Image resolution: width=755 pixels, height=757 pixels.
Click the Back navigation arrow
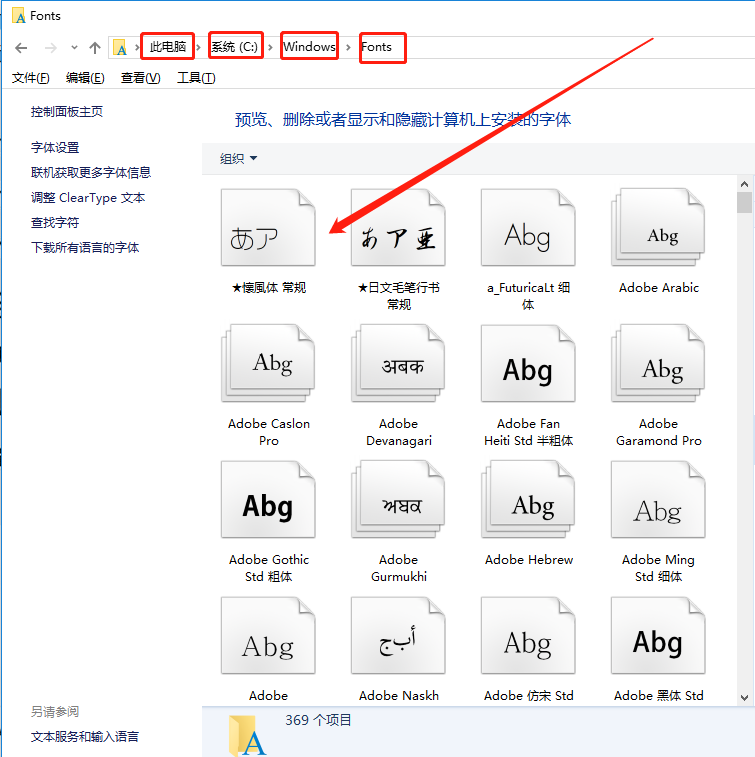pyautogui.click(x=21, y=47)
